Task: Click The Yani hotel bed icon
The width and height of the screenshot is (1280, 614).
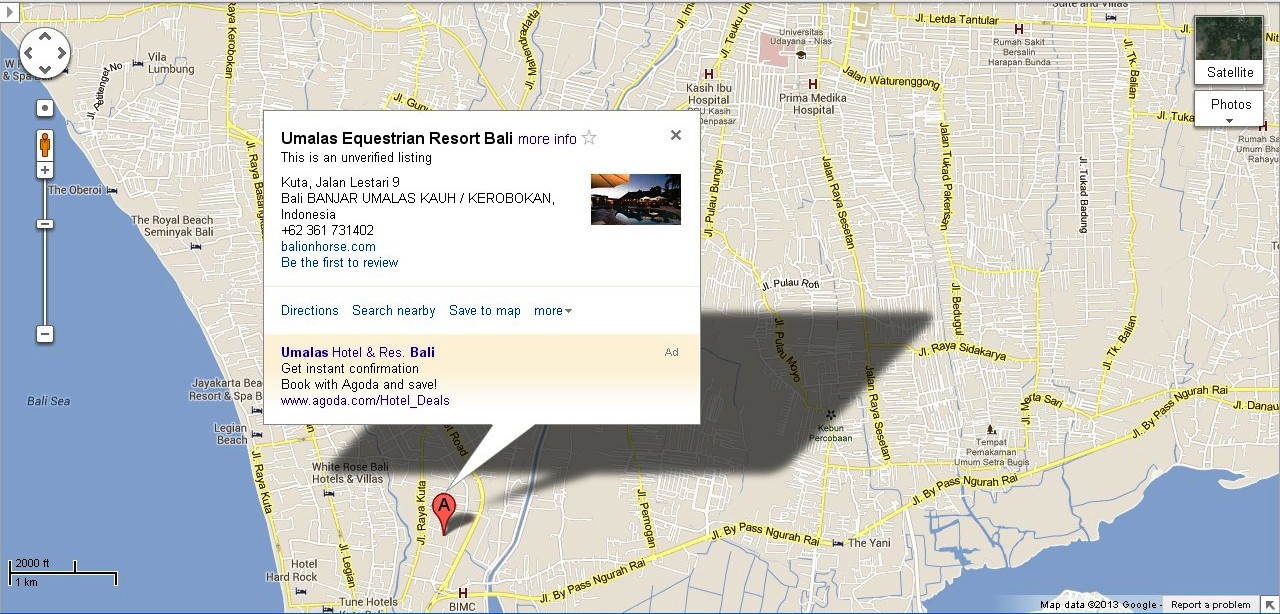Action: [838, 543]
